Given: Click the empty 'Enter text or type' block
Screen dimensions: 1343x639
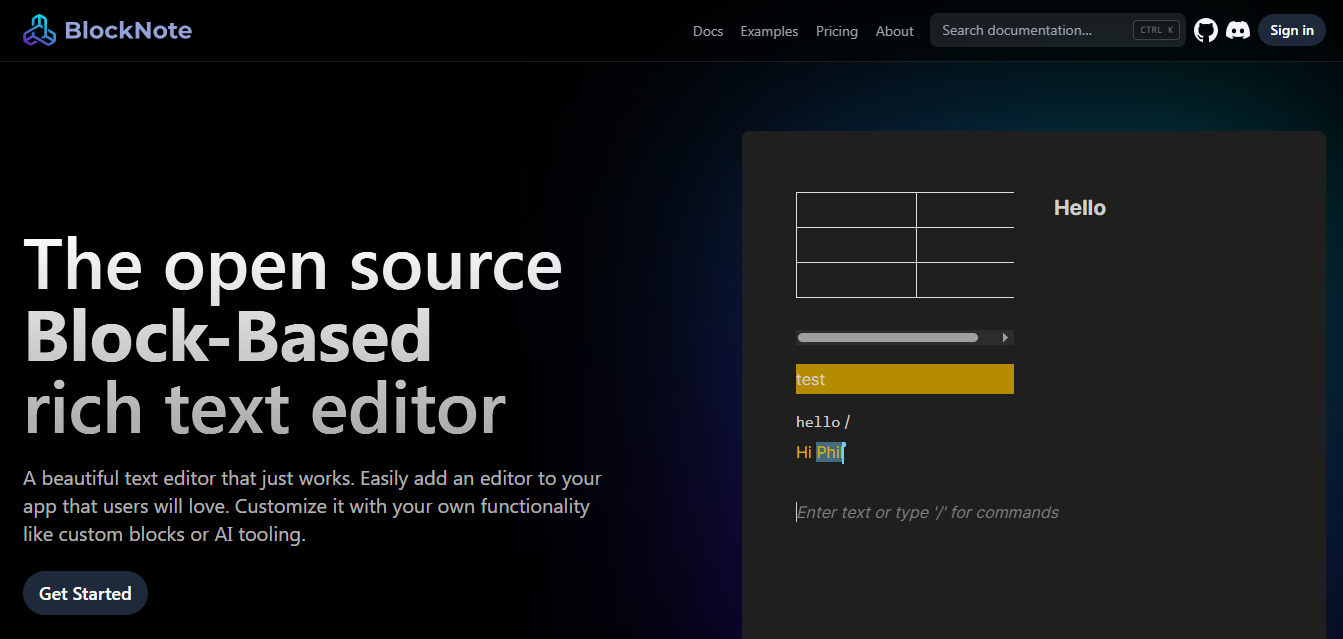Looking at the screenshot, I should 927,513.
